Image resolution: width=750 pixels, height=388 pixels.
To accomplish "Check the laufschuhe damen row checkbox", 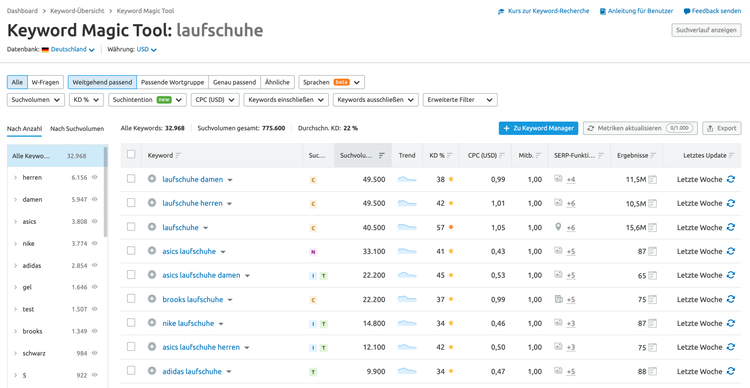I will point(131,178).
